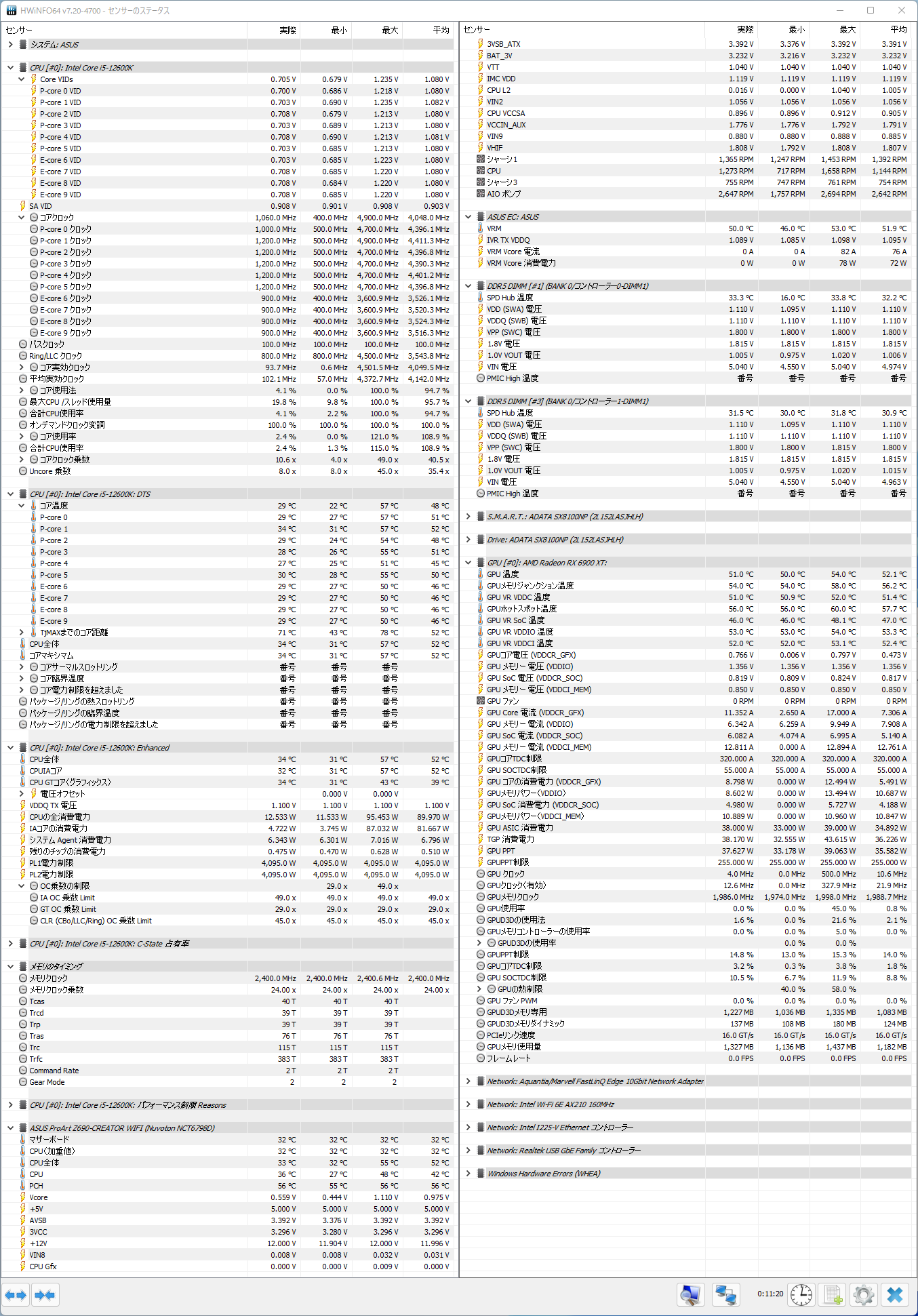This screenshot has height=1316, width=918.
Task: Click clock-circle icon beside バスクロック
Action: pyautogui.click(x=22, y=344)
